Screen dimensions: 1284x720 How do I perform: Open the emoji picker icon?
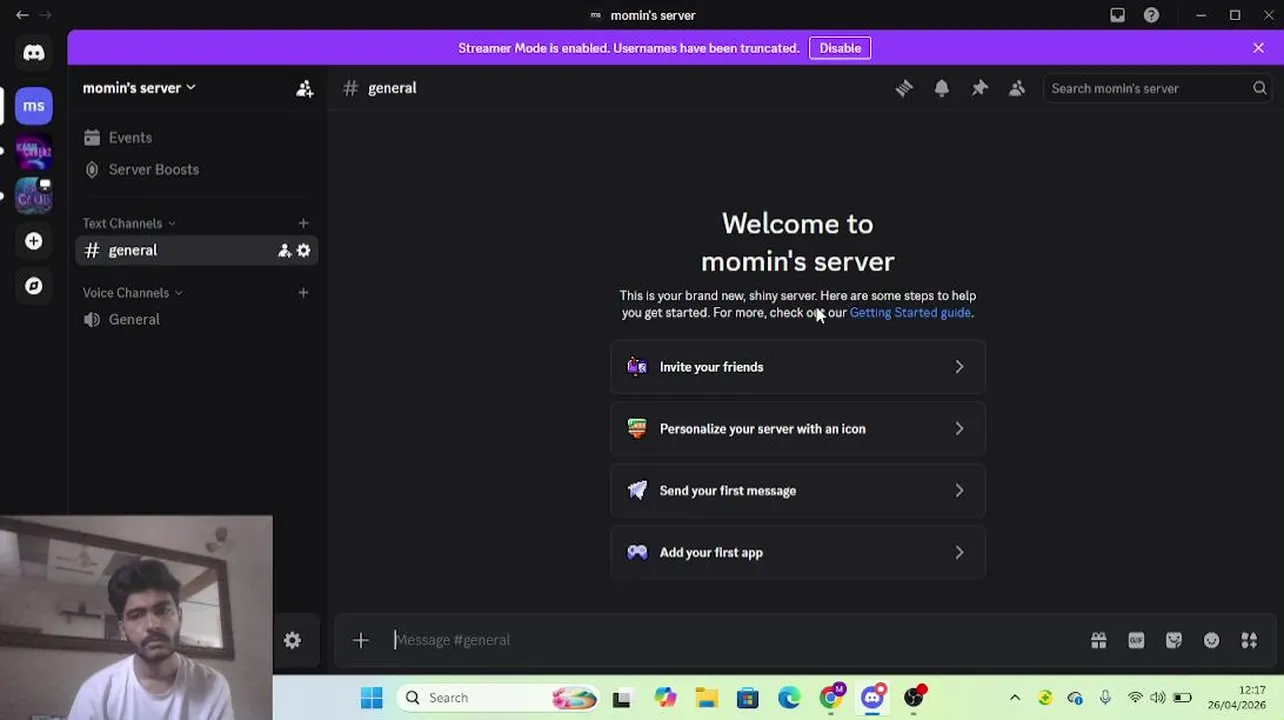(x=1212, y=640)
